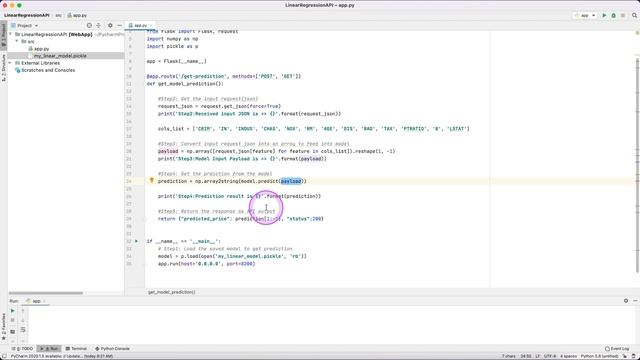Close the app tab in Run panel
This screenshot has height=360, width=640.
click(x=44, y=301)
